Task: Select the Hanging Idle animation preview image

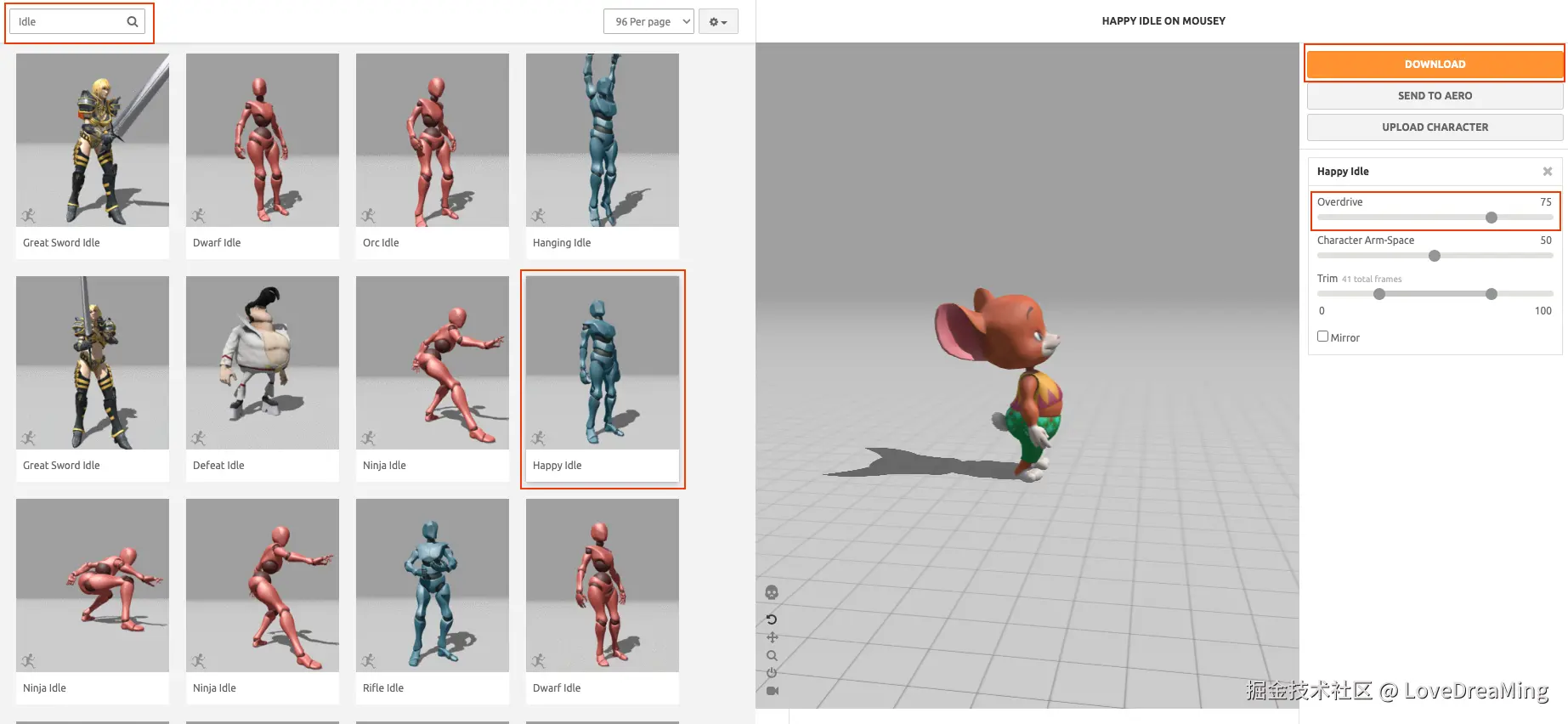Action: [603, 140]
